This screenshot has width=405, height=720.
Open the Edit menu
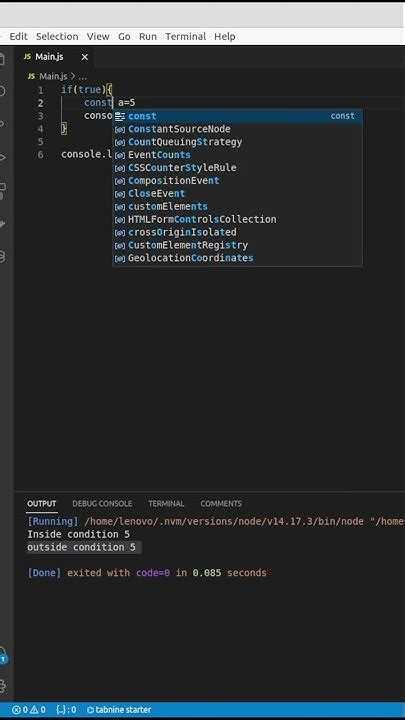[x=18, y=36]
